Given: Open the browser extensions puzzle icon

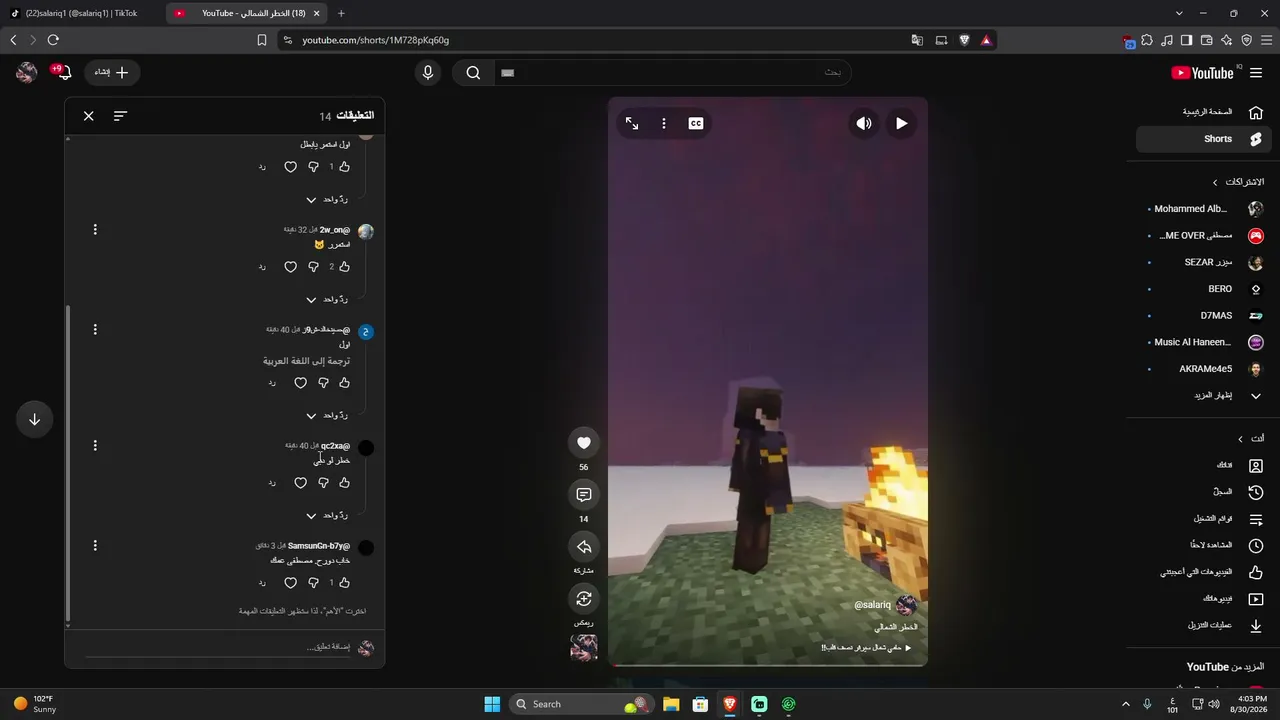Looking at the screenshot, I should click(1146, 40).
